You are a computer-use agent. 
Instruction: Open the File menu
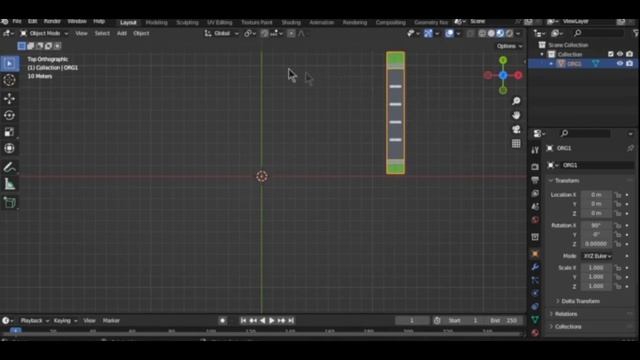point(17,21)
